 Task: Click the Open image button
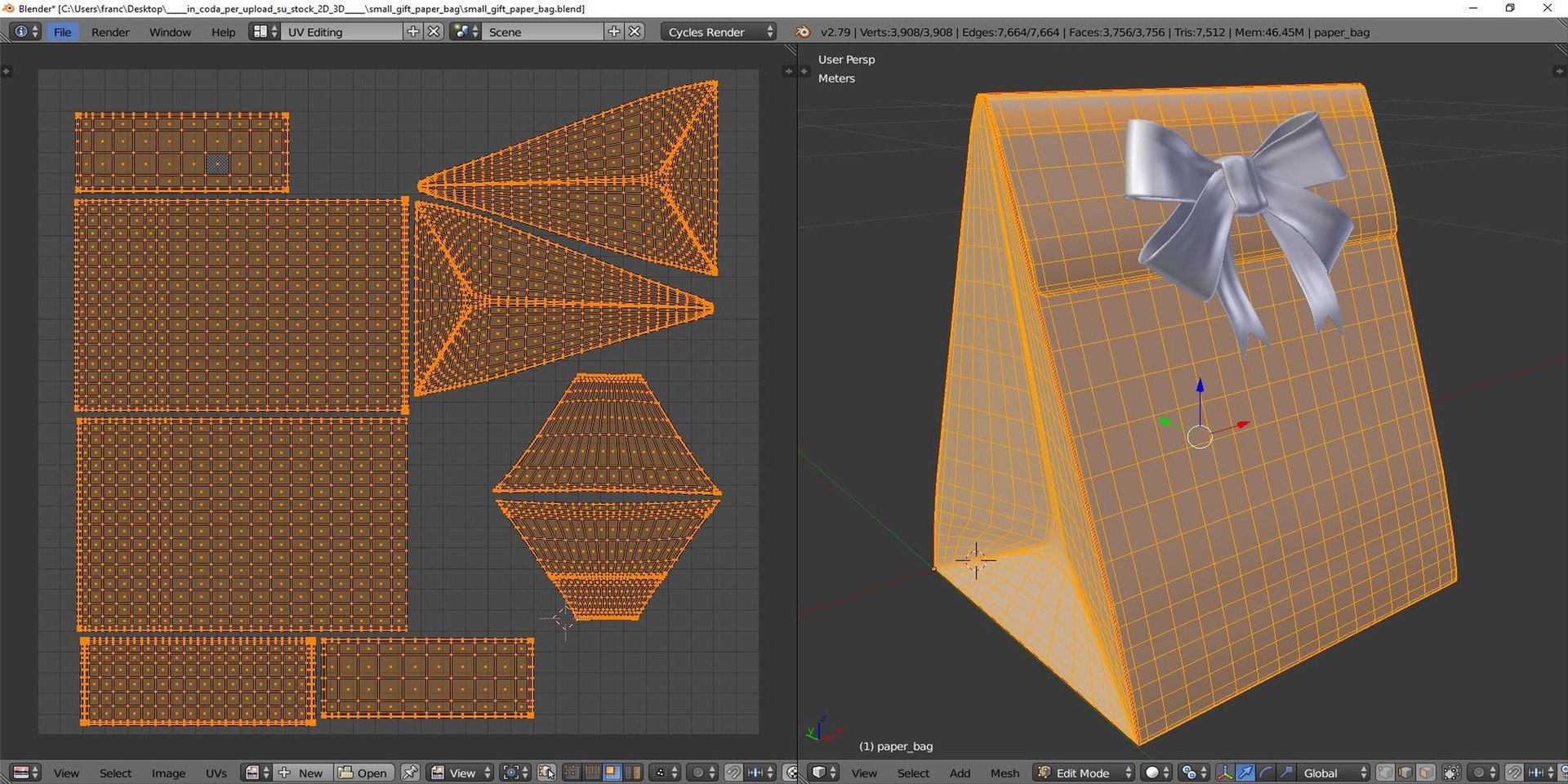click(363, 773)
